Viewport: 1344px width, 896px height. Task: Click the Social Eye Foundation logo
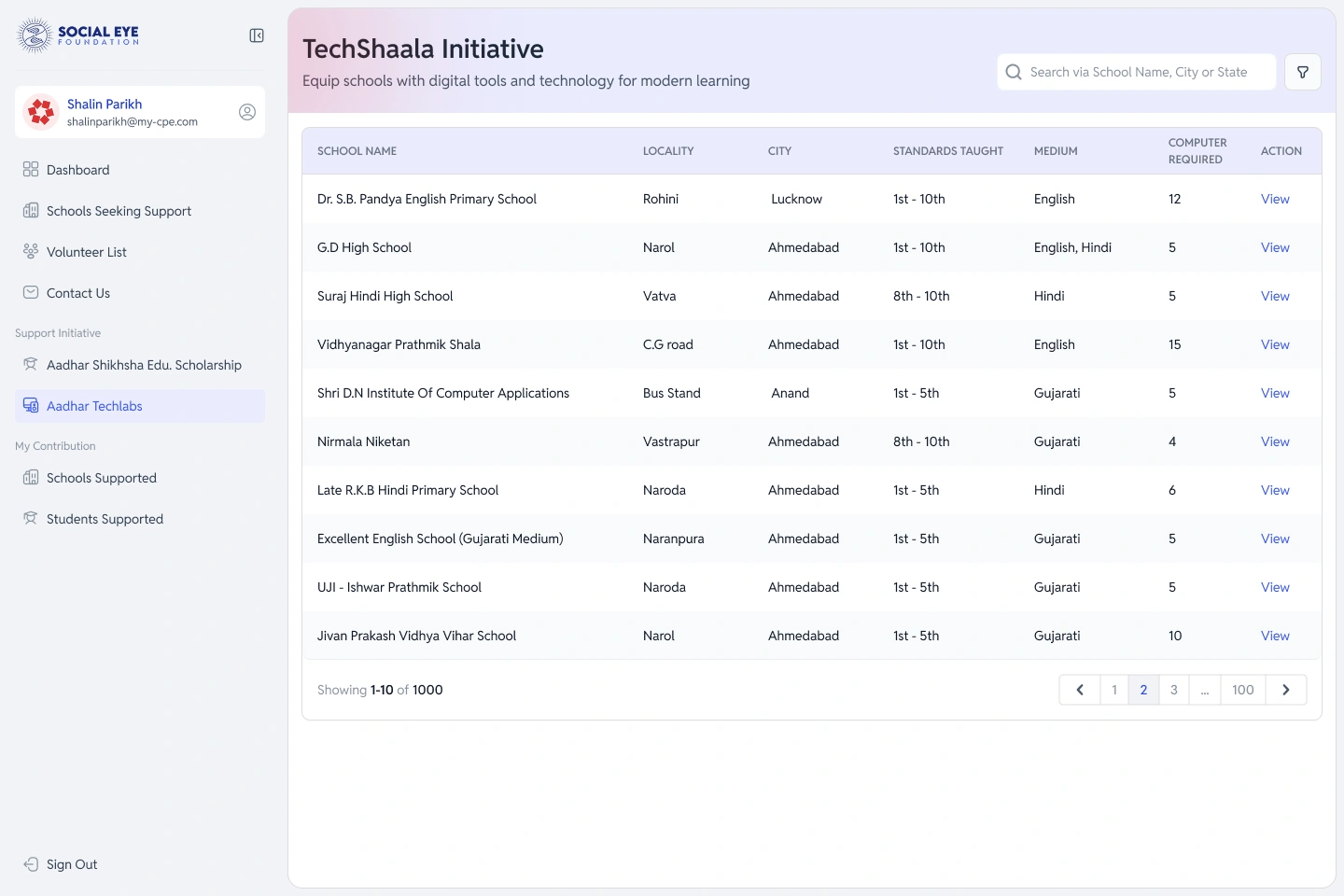(x=78, y=35)
